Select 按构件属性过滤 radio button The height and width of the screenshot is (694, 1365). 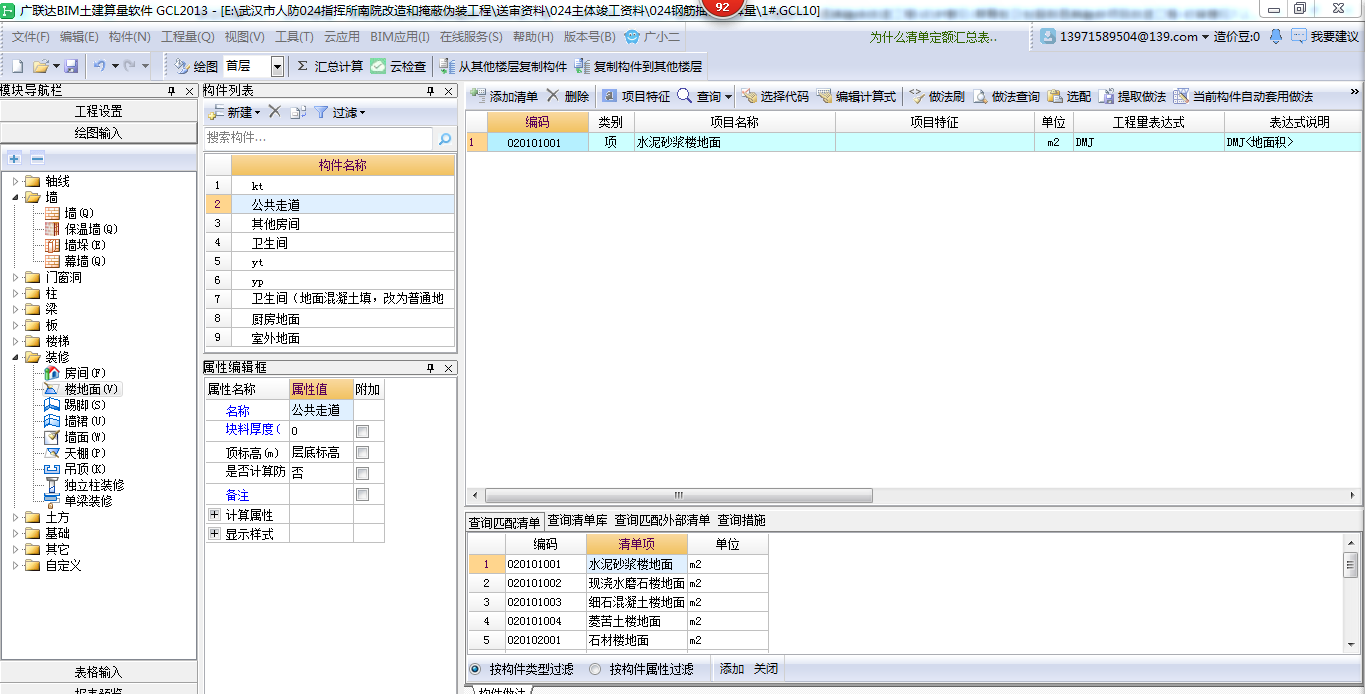click(x=595, y=669)
